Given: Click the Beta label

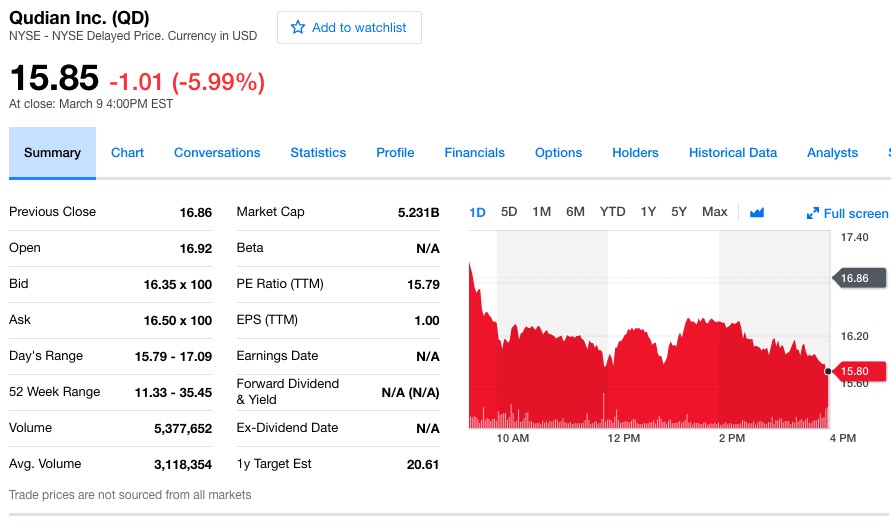Looking at the screenshot, I should point(250,248).
